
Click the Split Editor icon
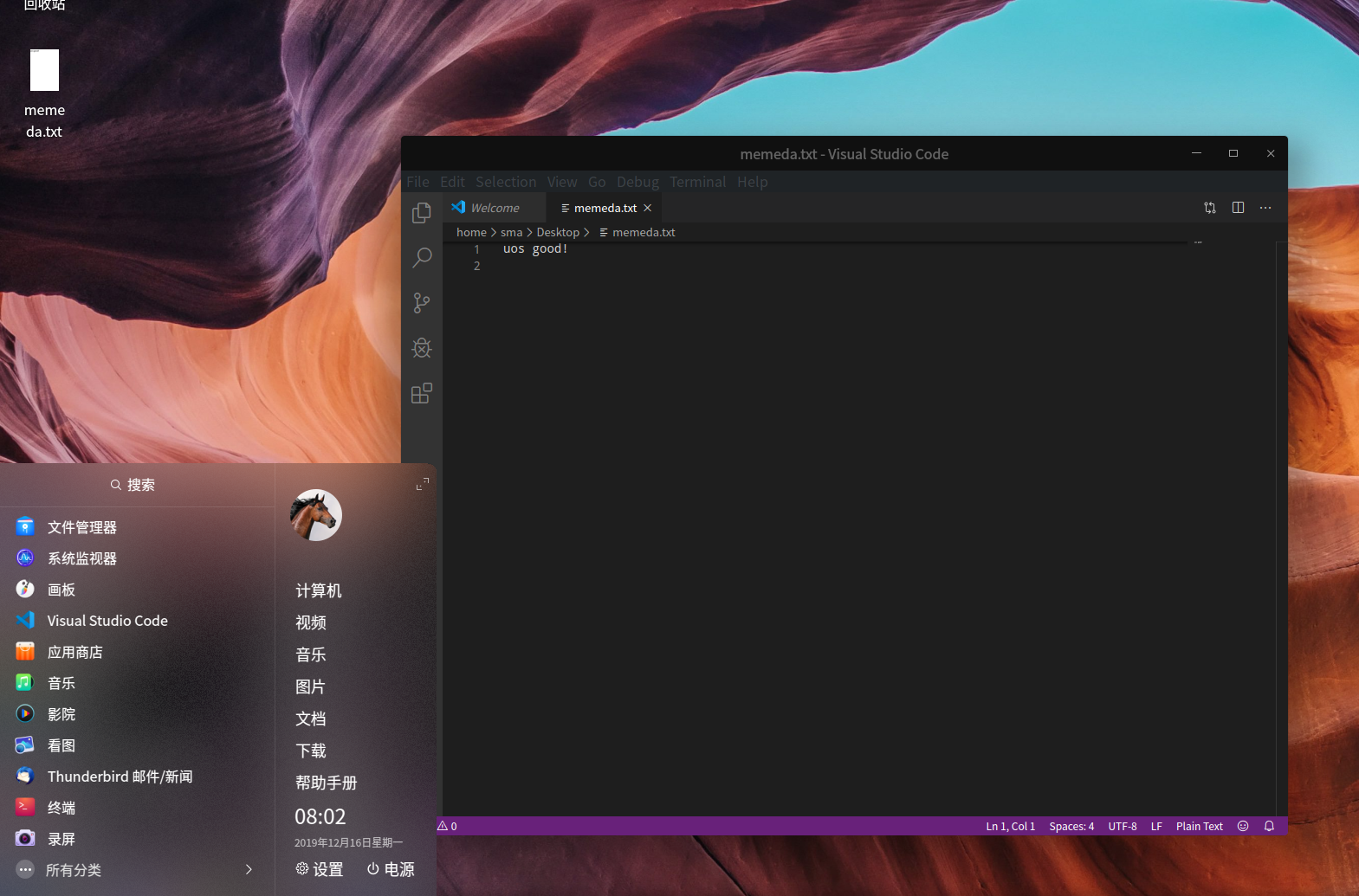tap(1238, 208)
